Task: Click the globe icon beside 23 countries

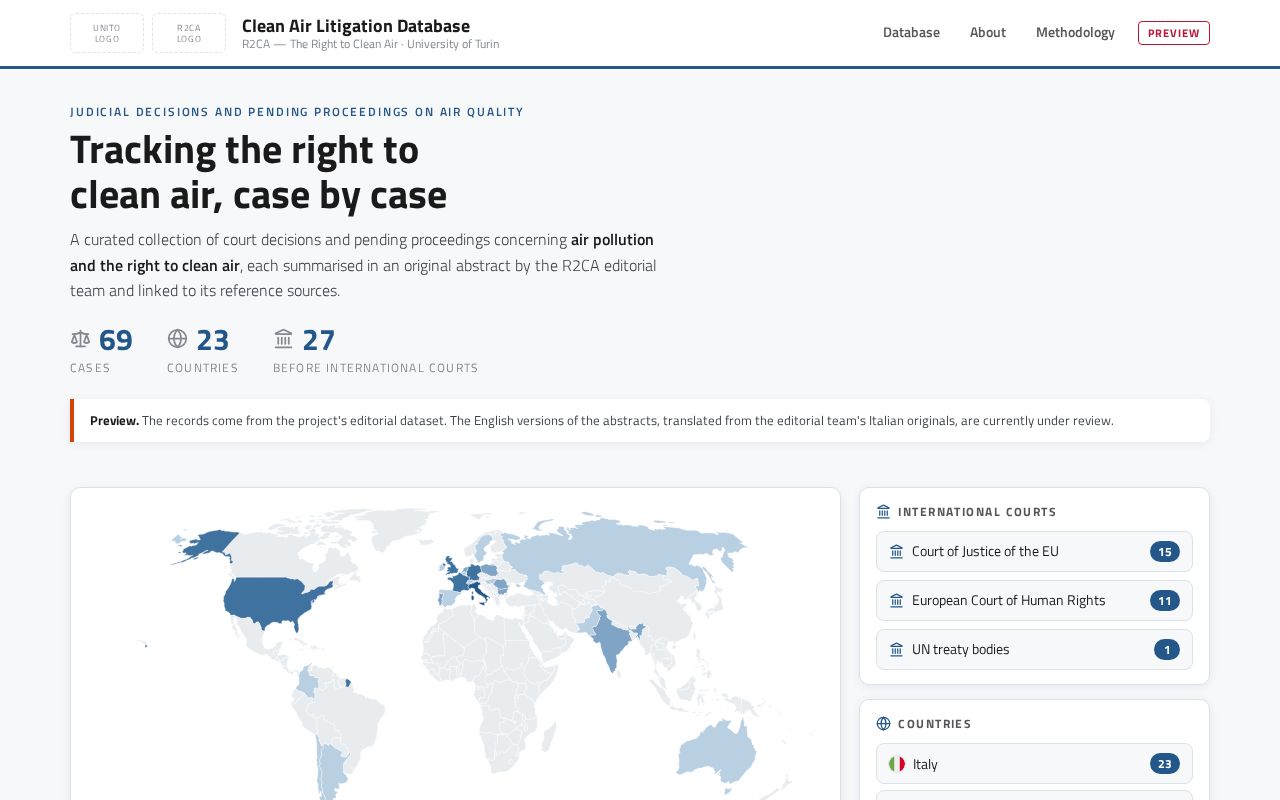Action: [x=178, y=339]
